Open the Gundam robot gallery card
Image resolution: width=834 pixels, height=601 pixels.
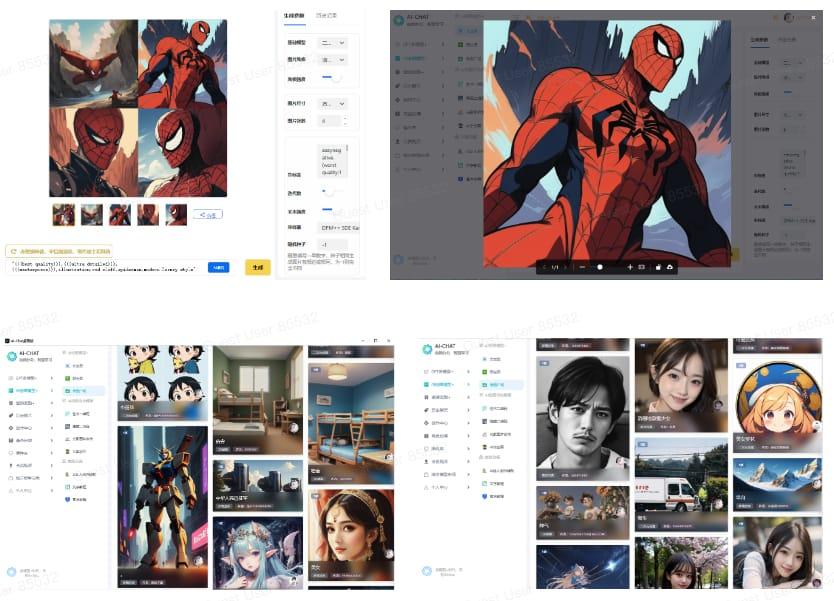tap(163, 506)
